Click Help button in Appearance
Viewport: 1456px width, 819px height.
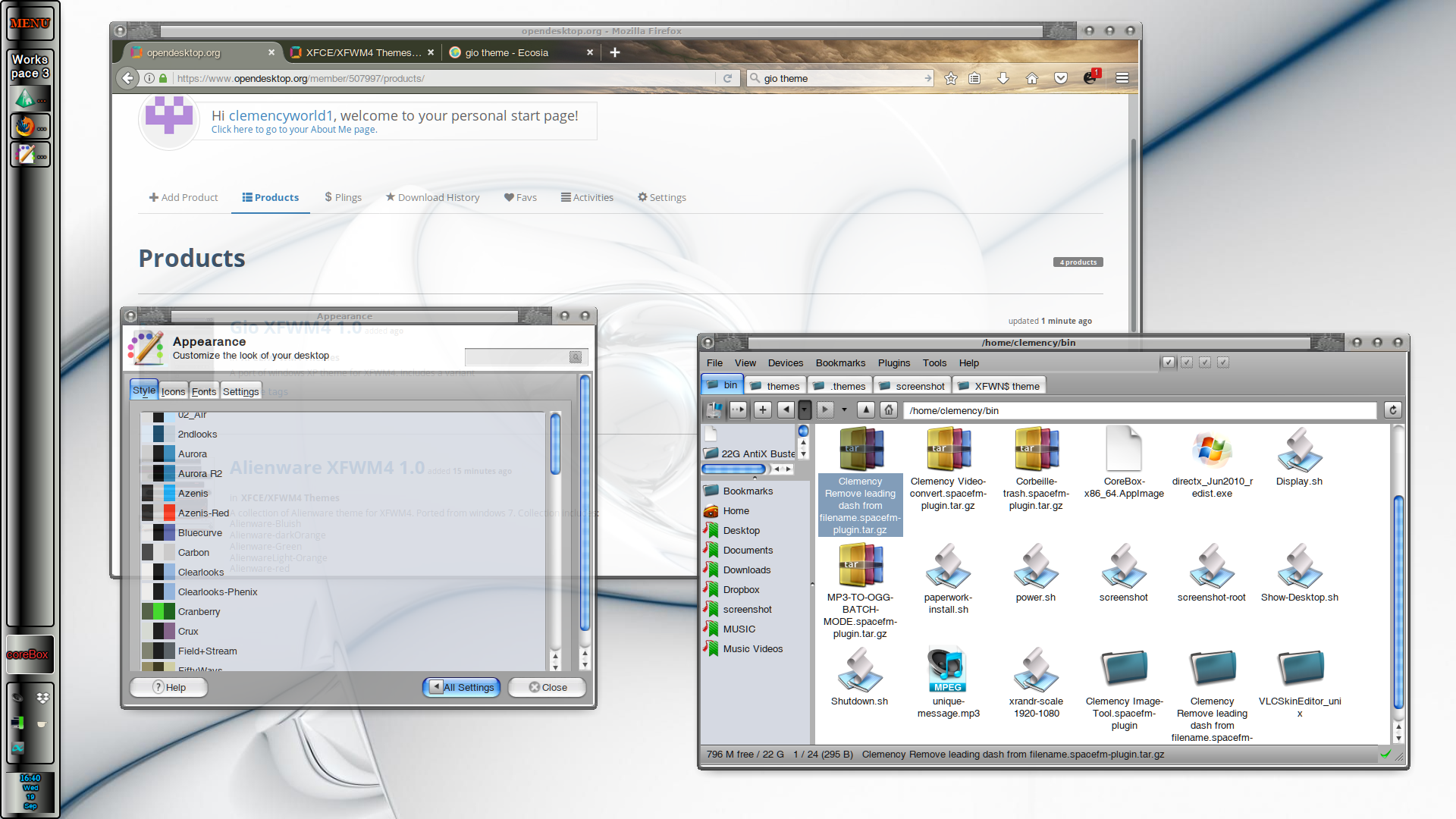[168, 687]
